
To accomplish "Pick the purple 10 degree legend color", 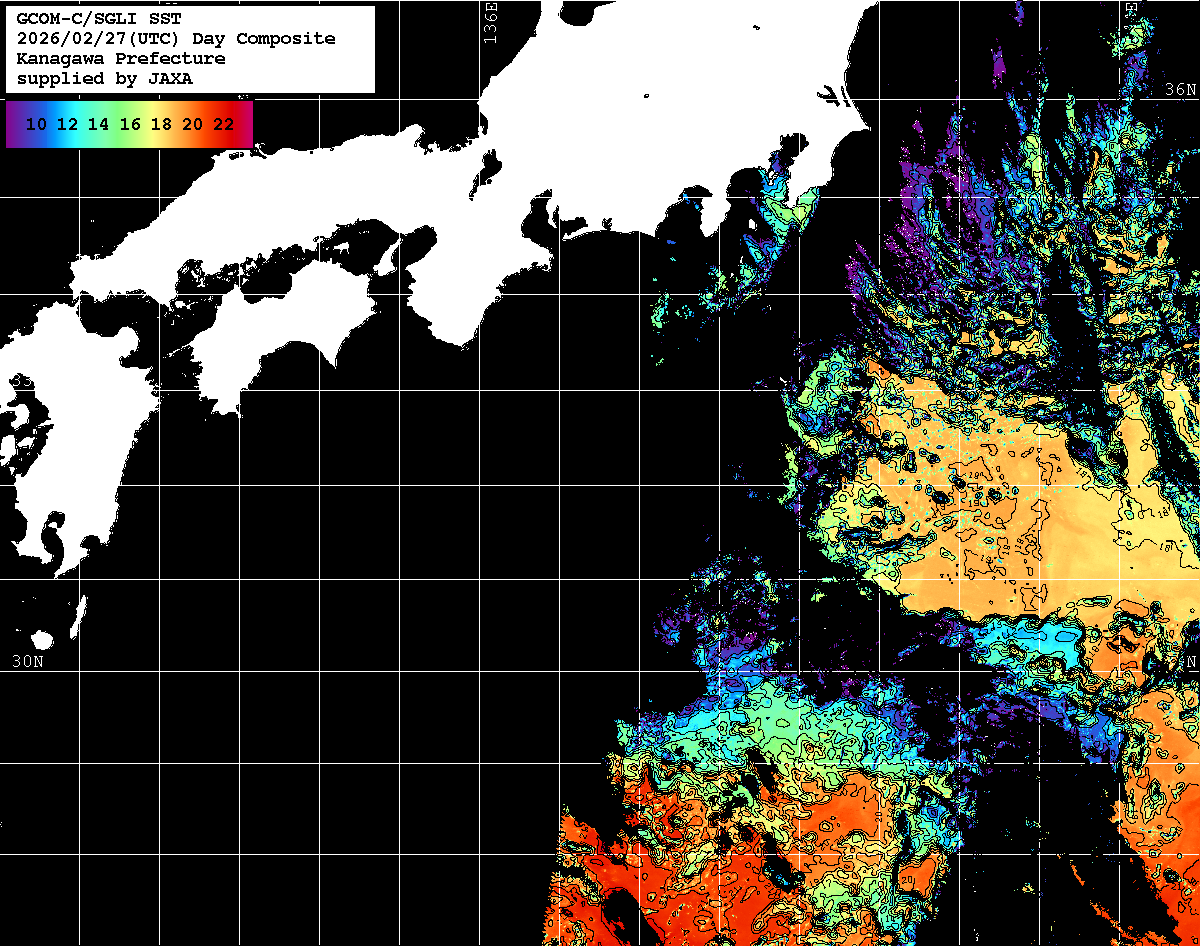I will [x=36, y=125].
